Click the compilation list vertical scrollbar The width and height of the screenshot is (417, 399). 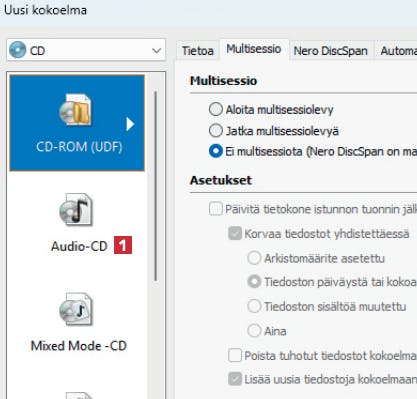pos(155,186)
